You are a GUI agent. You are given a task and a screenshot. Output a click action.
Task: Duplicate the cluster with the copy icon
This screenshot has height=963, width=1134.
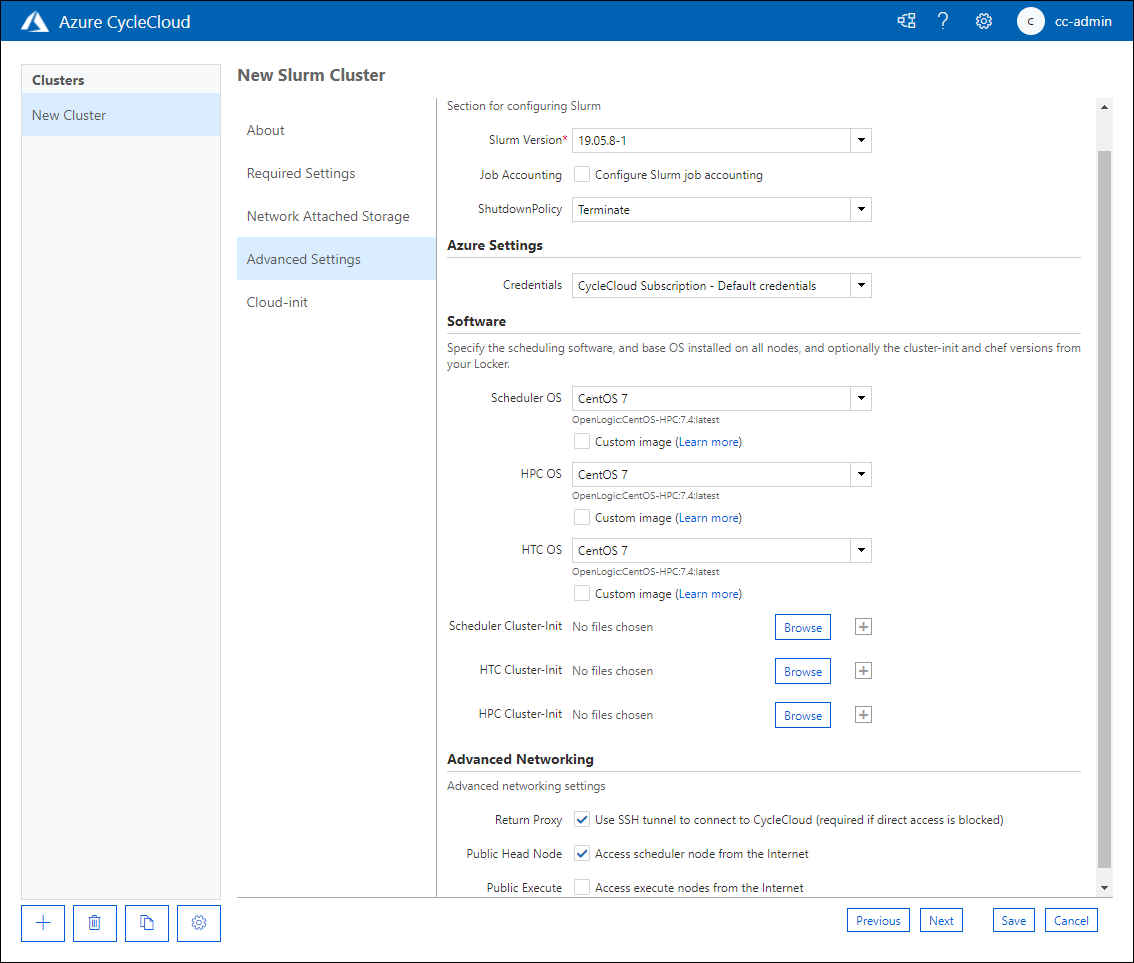click(146, 923)
